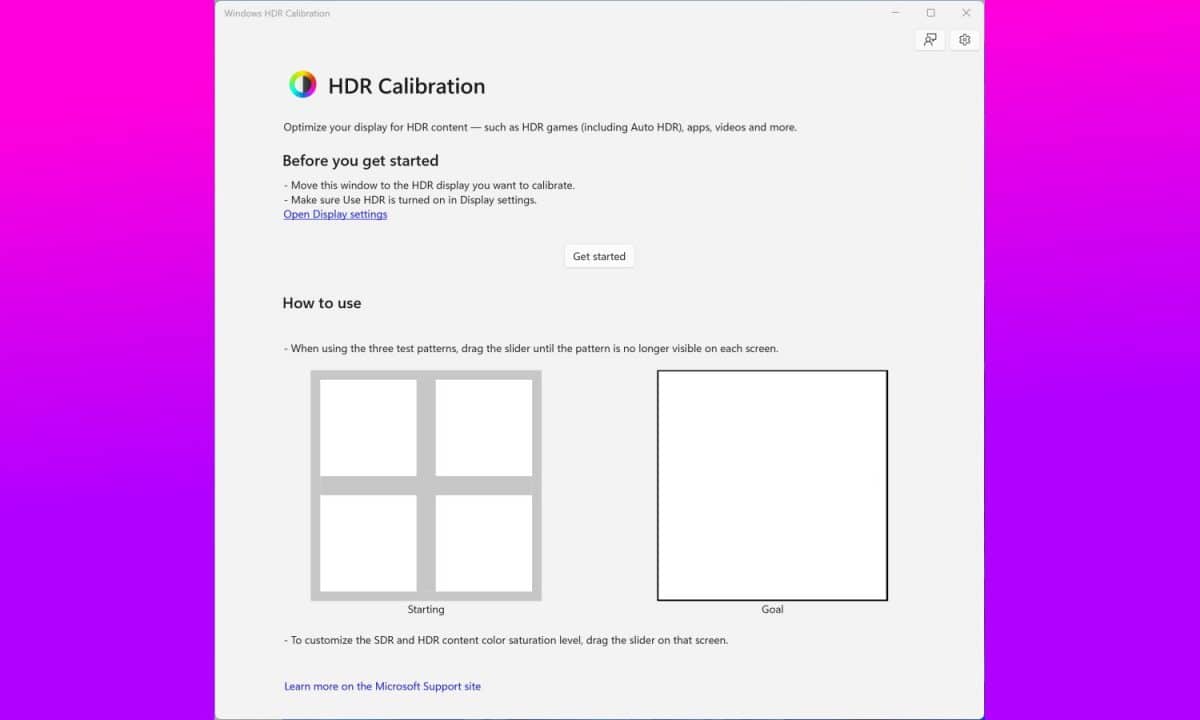Click the 'Starting' caption label
This screenshot has height=720, width=1200.
click(426, 609)
